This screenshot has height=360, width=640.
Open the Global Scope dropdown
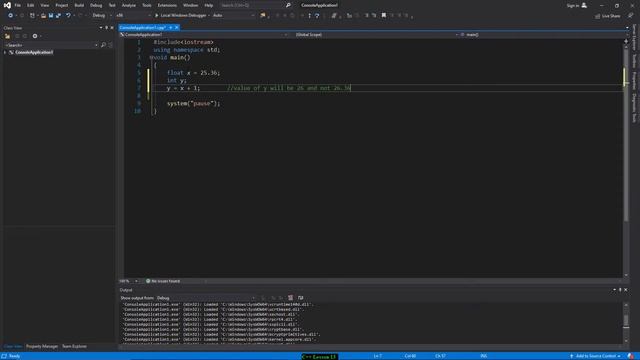[x=376, y=35]
